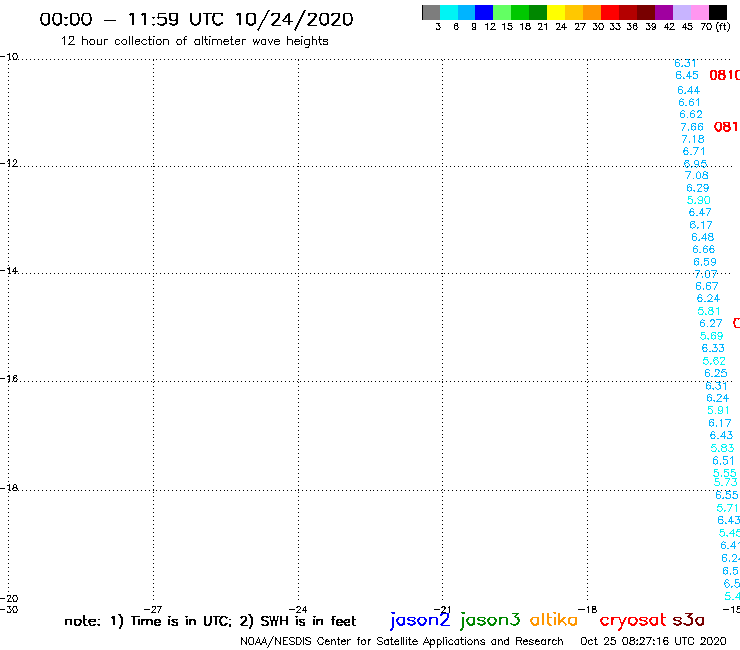The width and height of the screenshot is (740, 650).
Task: Click wave height value 6.45
Action: click(687, 76)
